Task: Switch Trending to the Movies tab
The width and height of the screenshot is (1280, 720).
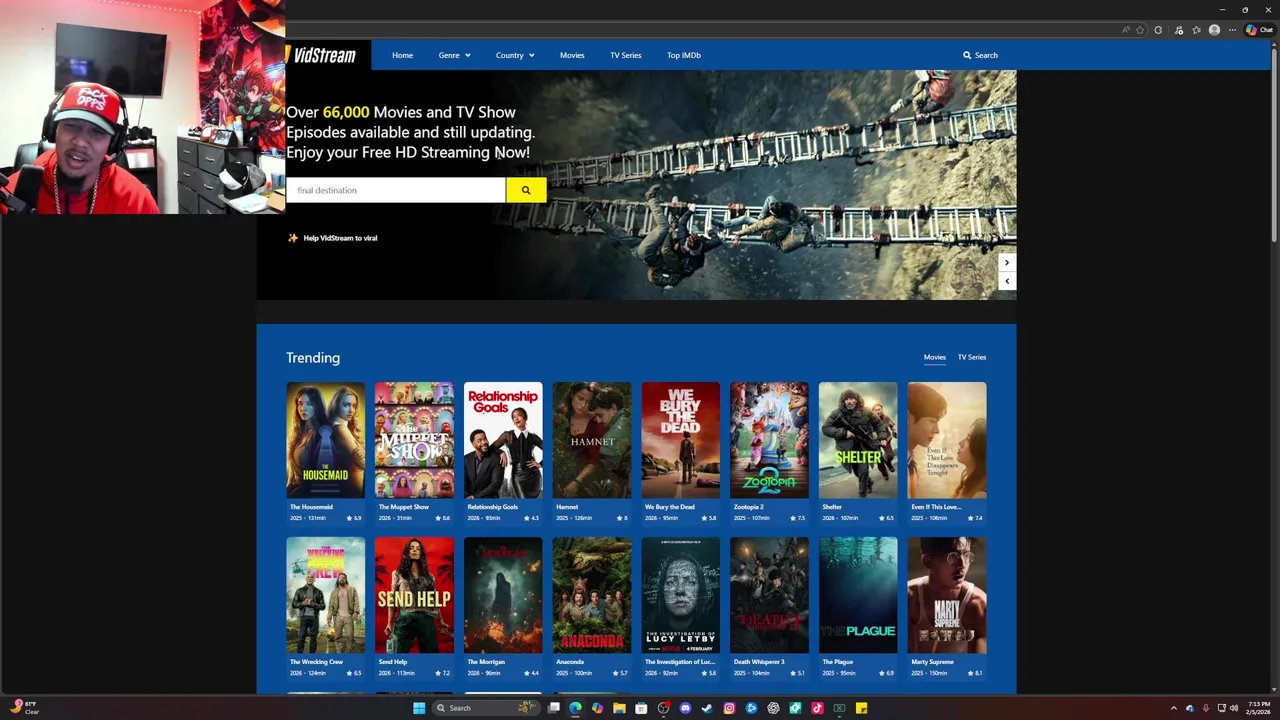Action: click(935, 357)
